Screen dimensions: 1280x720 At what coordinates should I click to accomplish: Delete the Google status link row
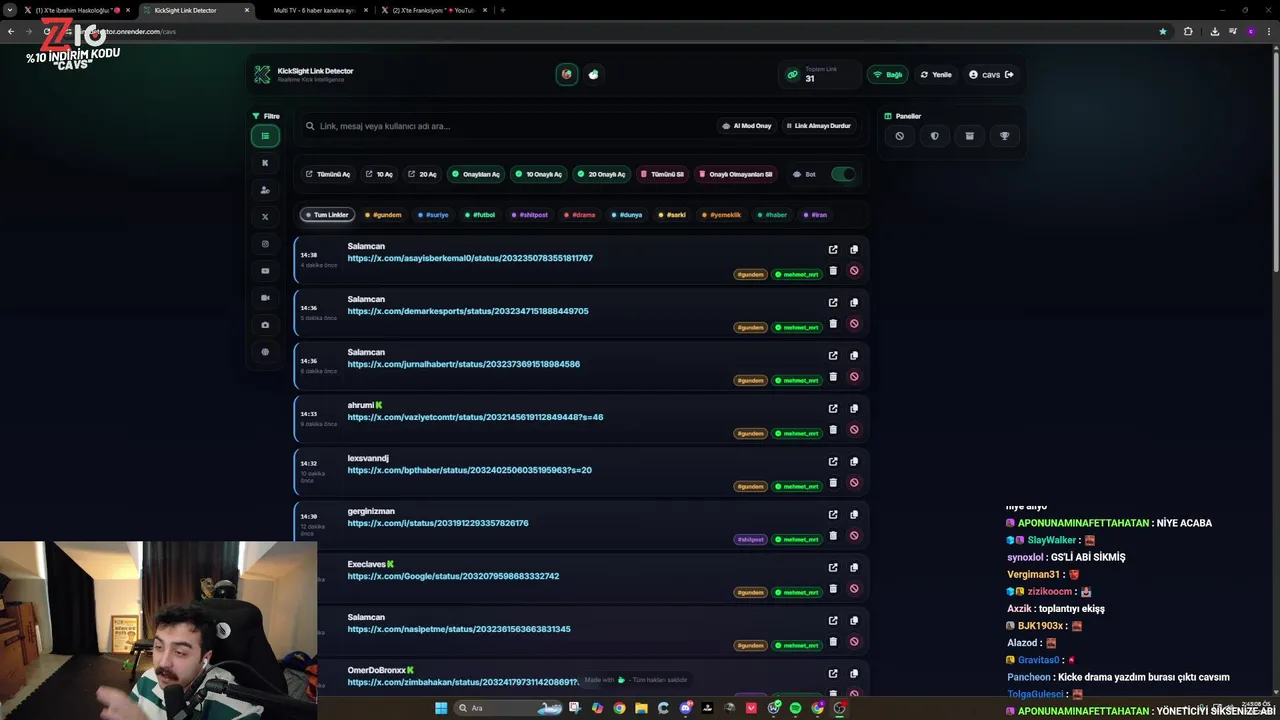(833, 589)
